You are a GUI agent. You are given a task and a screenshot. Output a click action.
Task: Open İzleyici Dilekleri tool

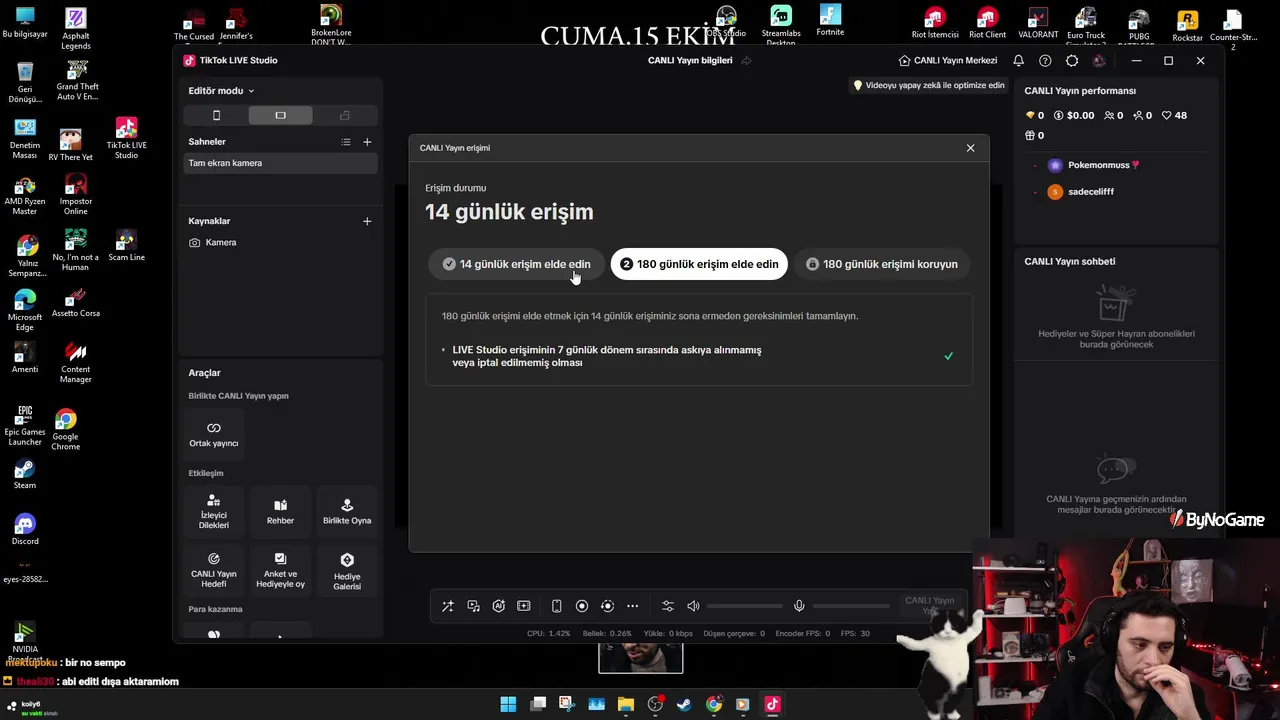(x=214, y=512)
